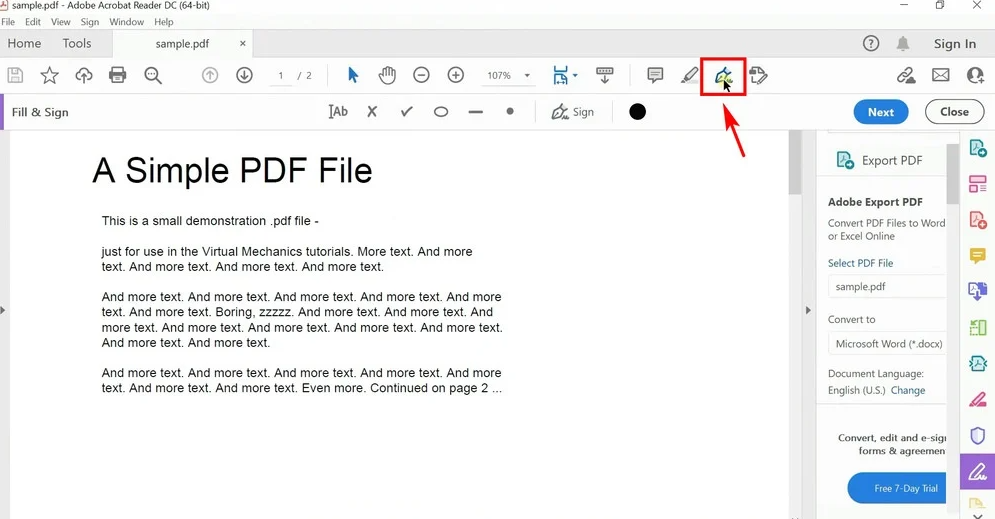The width and height of the screenshot is (995, 519).
Task: Click the Print file icon
Action: pos(118,75)
